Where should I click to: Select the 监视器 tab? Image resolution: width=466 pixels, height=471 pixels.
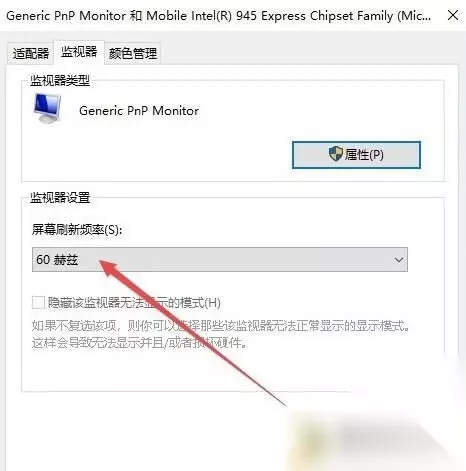(79, 52)
